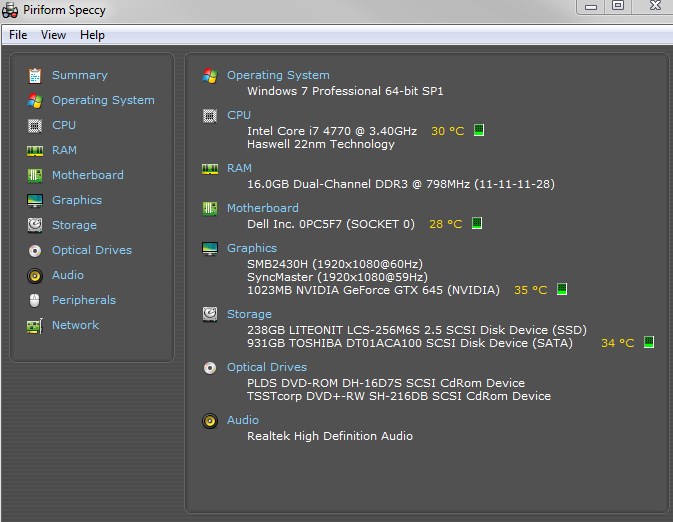Click the 'NVIDIA GeForce GTX 645' line
Image resolution: width=673 pixels, height=522 pixels.
coord(373,290)
